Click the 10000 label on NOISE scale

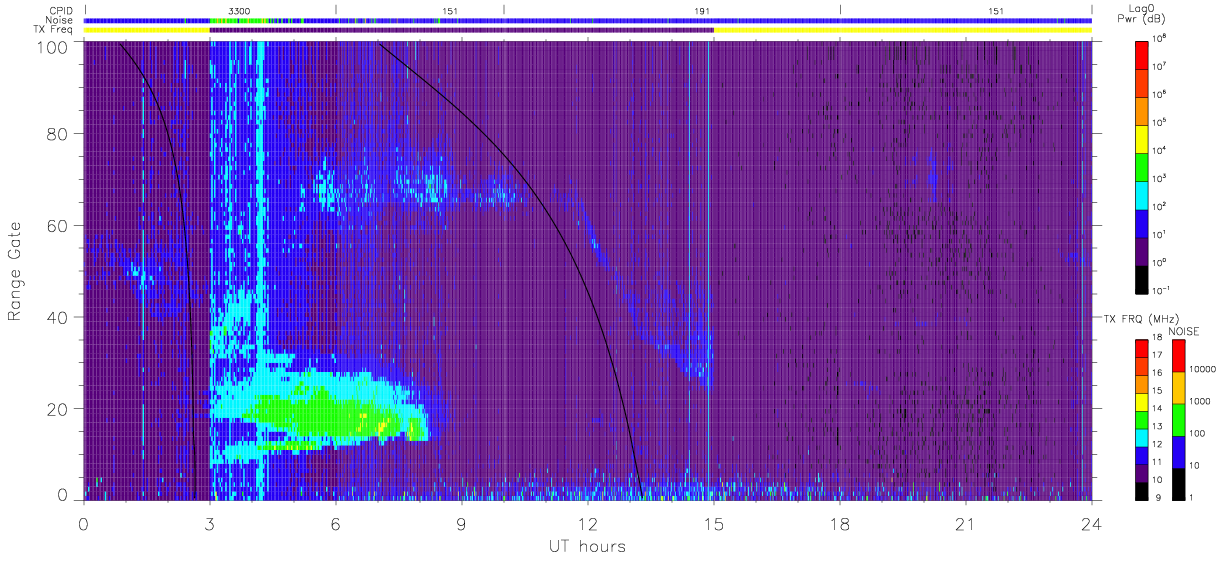(x=1203, y=370)
